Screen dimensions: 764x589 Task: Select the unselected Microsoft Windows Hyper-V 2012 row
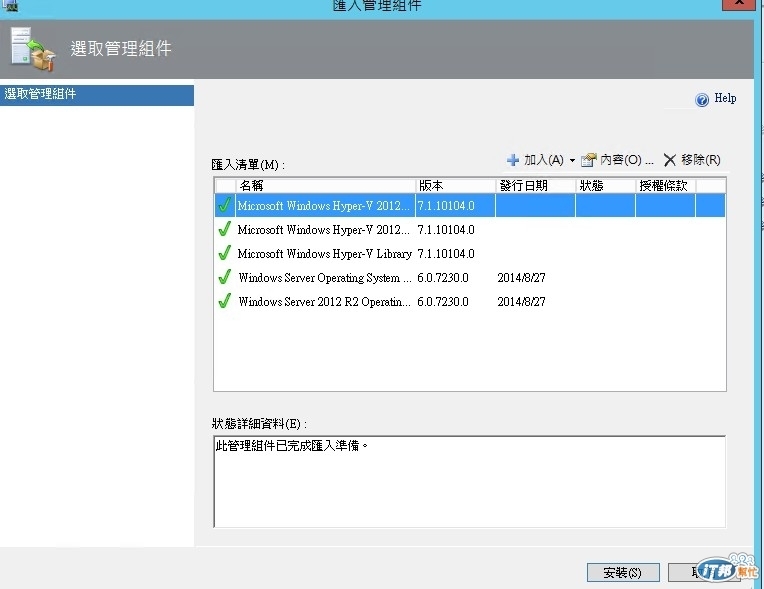(470, 229)
